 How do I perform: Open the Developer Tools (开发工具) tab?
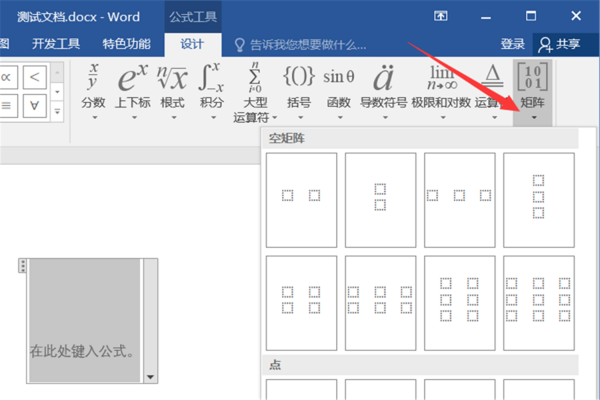coord(56,44)
